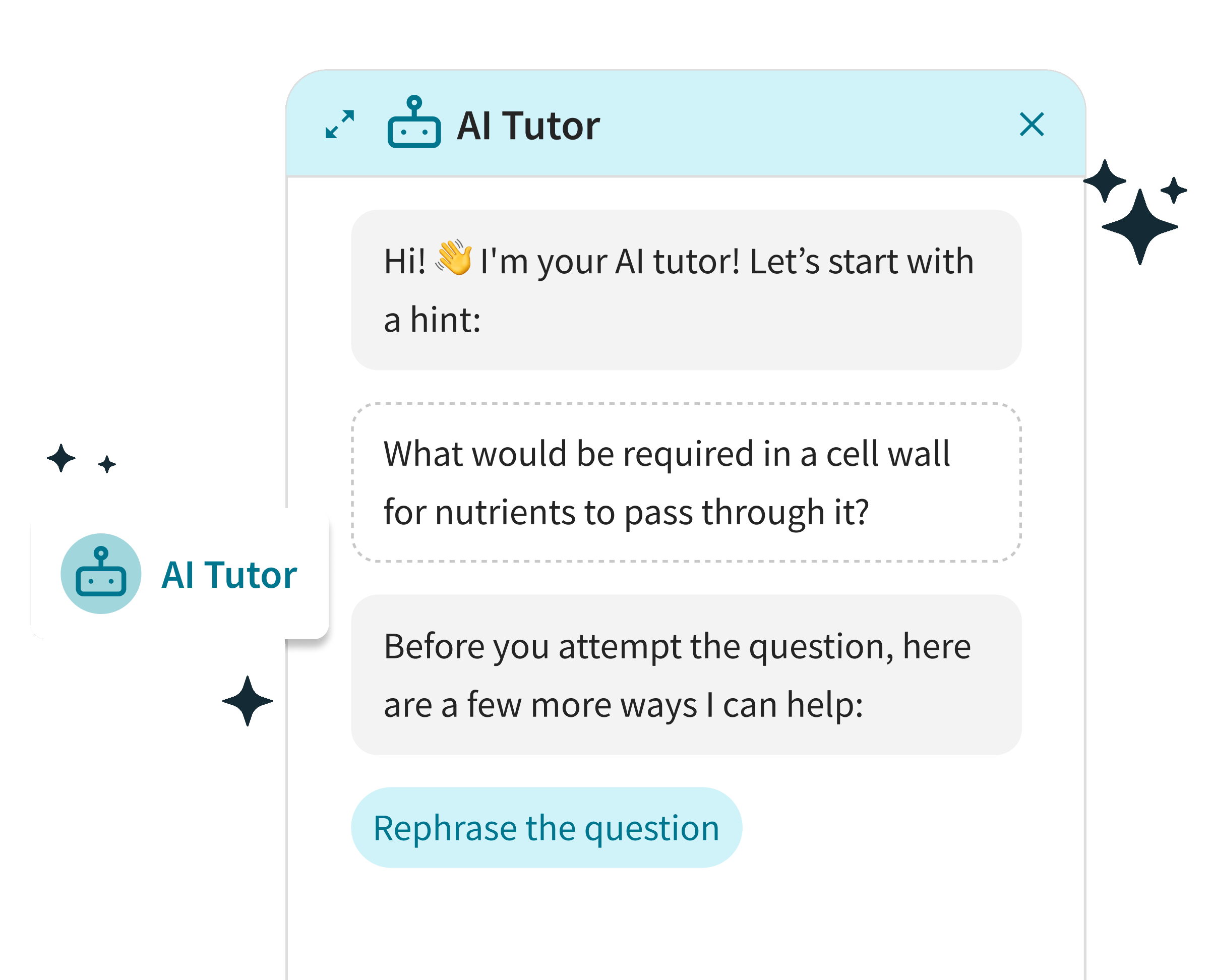Viewport: 1210px width, 980px height.
Task: Click the AI Tutor launcher label
Action: click(x=229, y=574)
